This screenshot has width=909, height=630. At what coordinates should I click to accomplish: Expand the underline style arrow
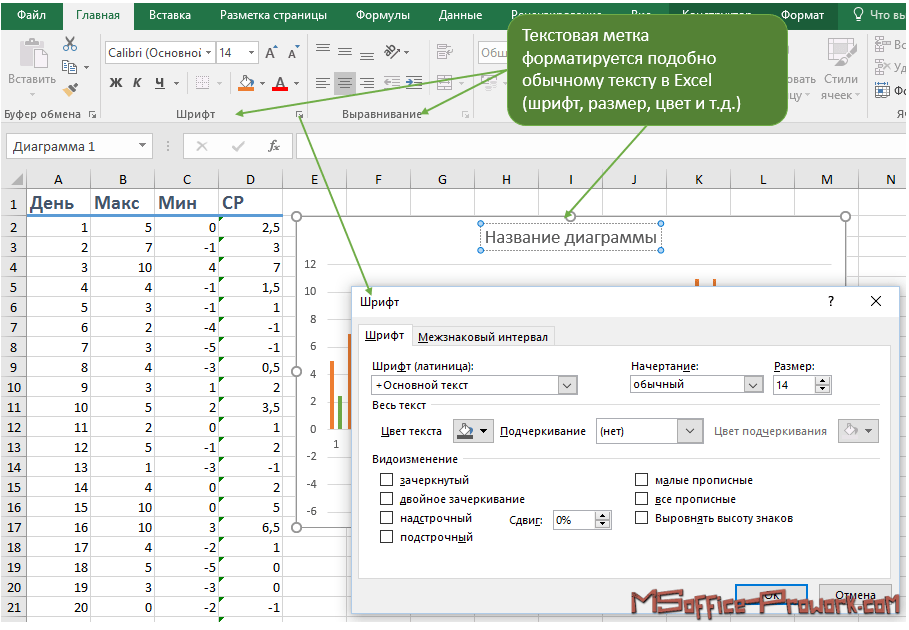(176, 83)
